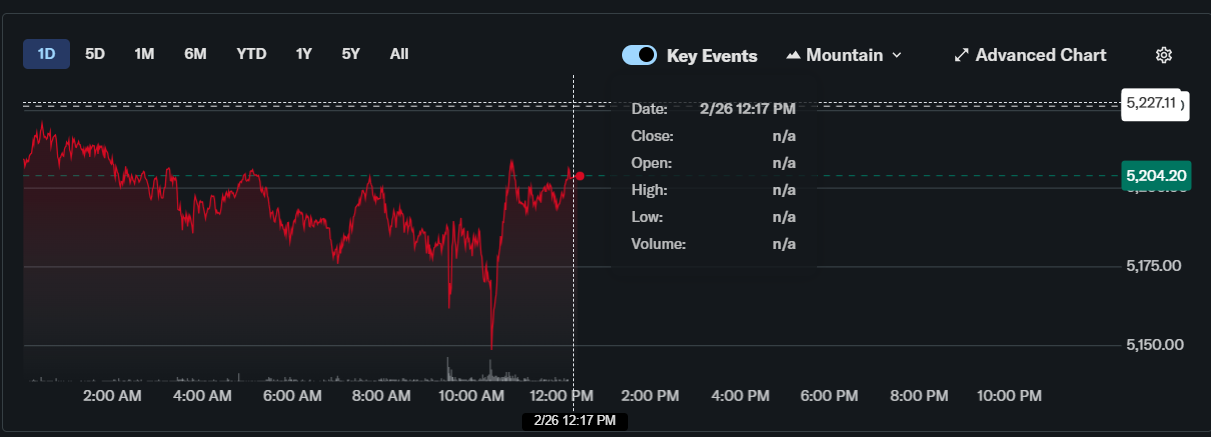Screen dimensions: 1211x437
Task: Click the 5,227.11 previous close label
Action: [x=1153, y=103]
